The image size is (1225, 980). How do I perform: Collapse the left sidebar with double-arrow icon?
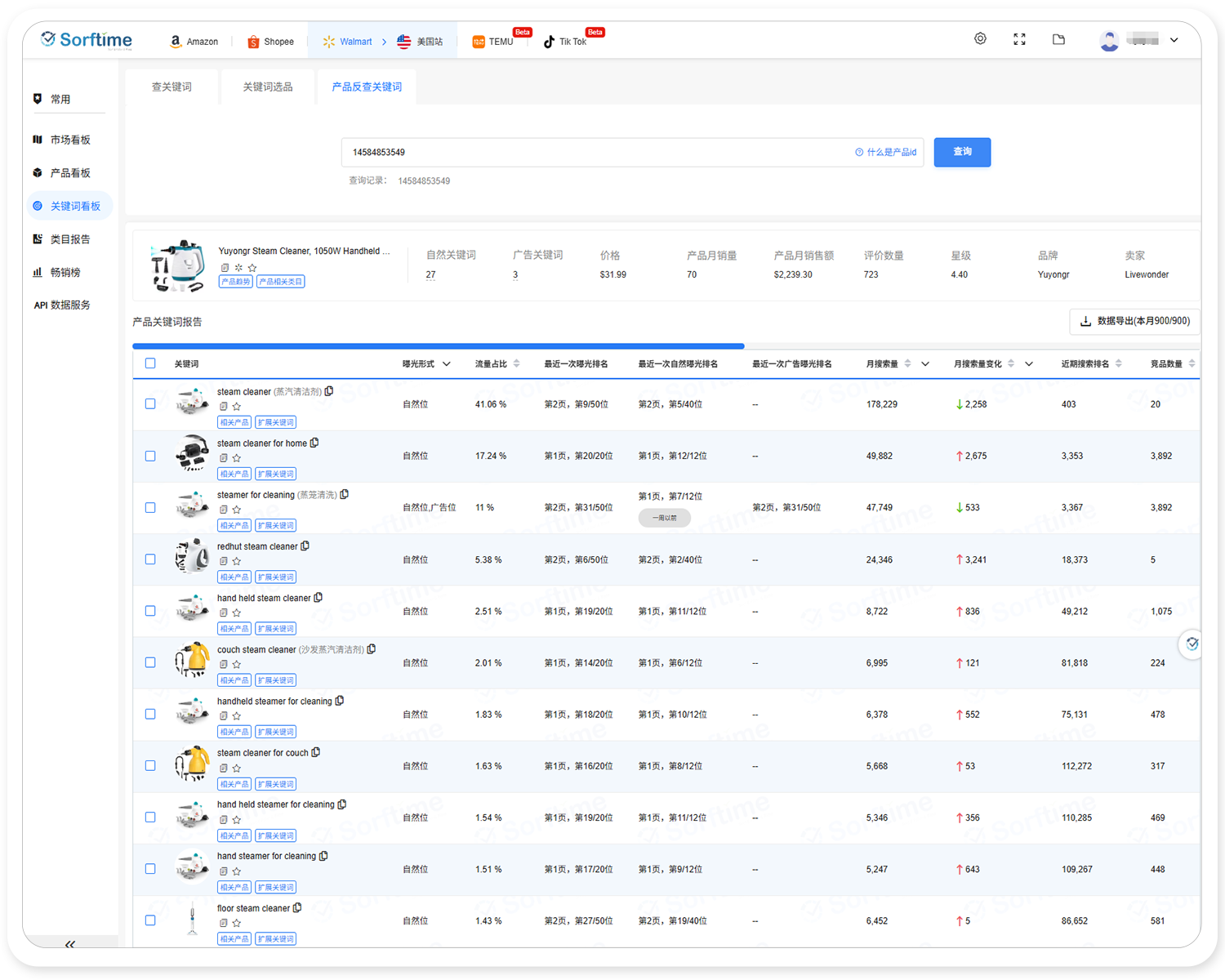[70, 944]
